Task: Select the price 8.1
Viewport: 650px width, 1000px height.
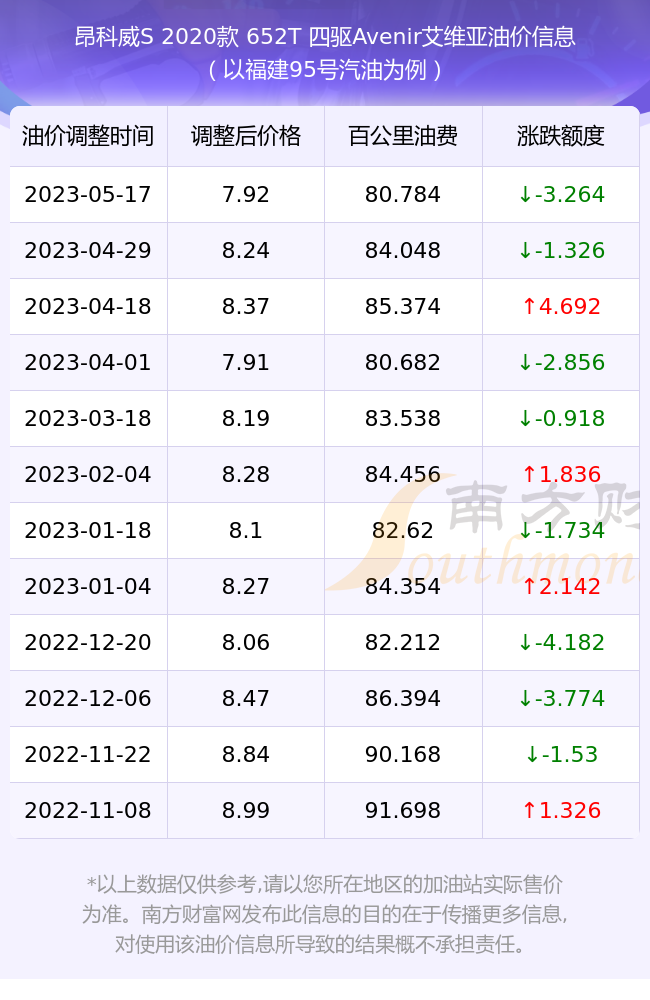Action: click(x=246, y=531)
